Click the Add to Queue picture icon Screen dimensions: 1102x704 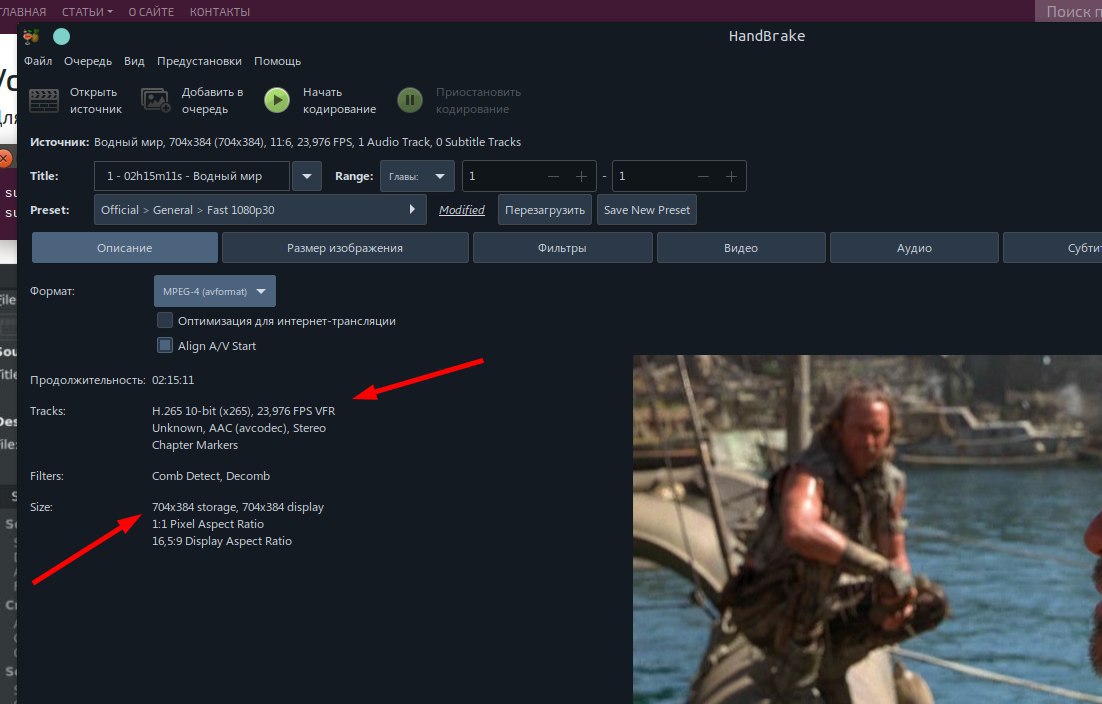click(x=155, y=100)
